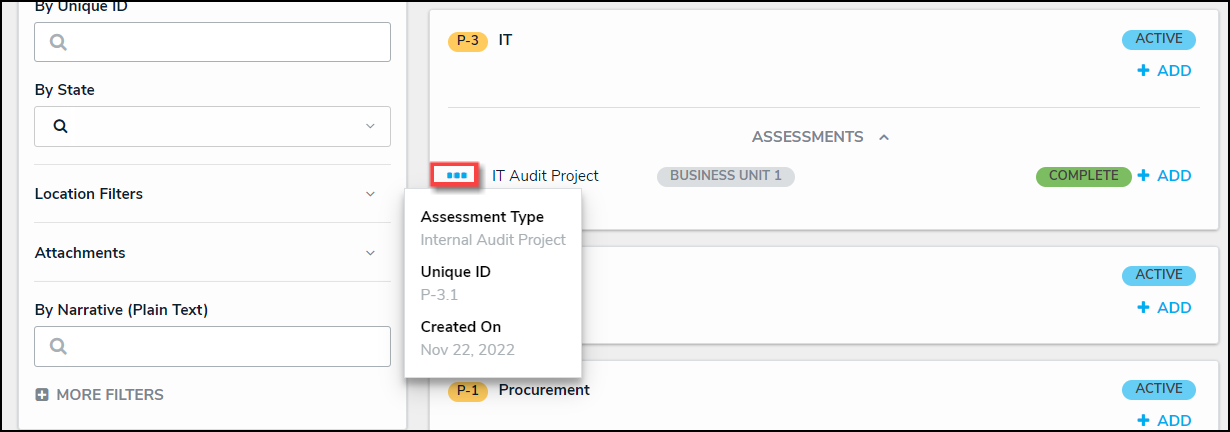The height and width of the screenshot is (432, 1230).
Task: Click ADD in the Procurement card
Action: (x=1165, y=421)
